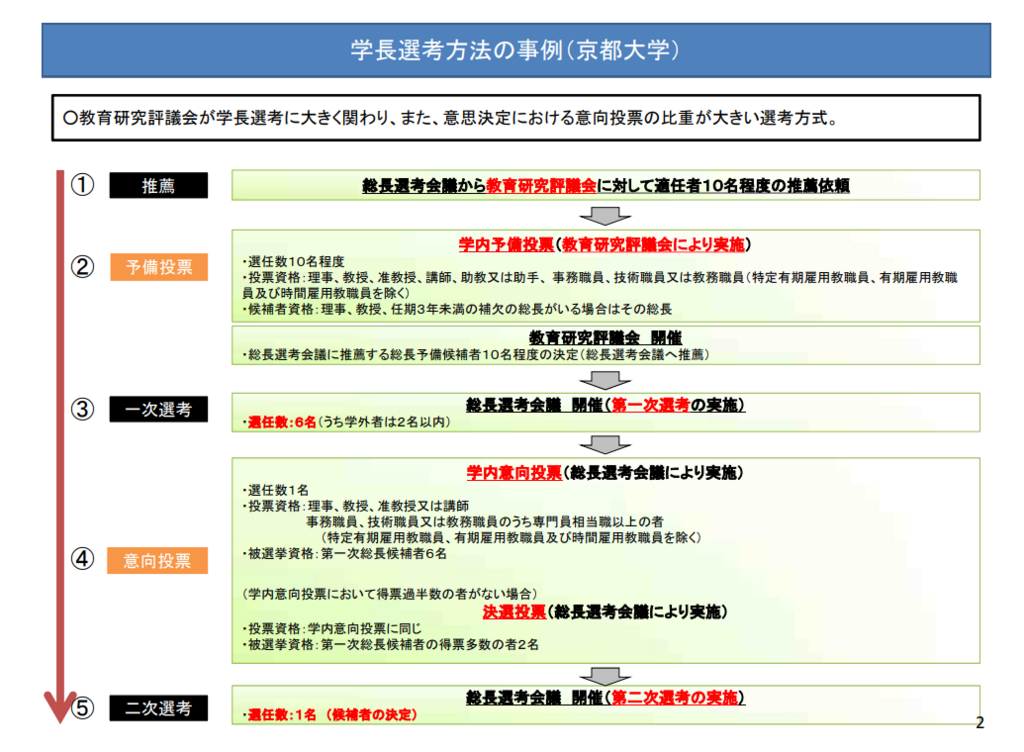Click the summary sentence starting ○教育研究評議会が学長選考に
The height and width of the screenshot is (752, 1024).
(451, 118)
